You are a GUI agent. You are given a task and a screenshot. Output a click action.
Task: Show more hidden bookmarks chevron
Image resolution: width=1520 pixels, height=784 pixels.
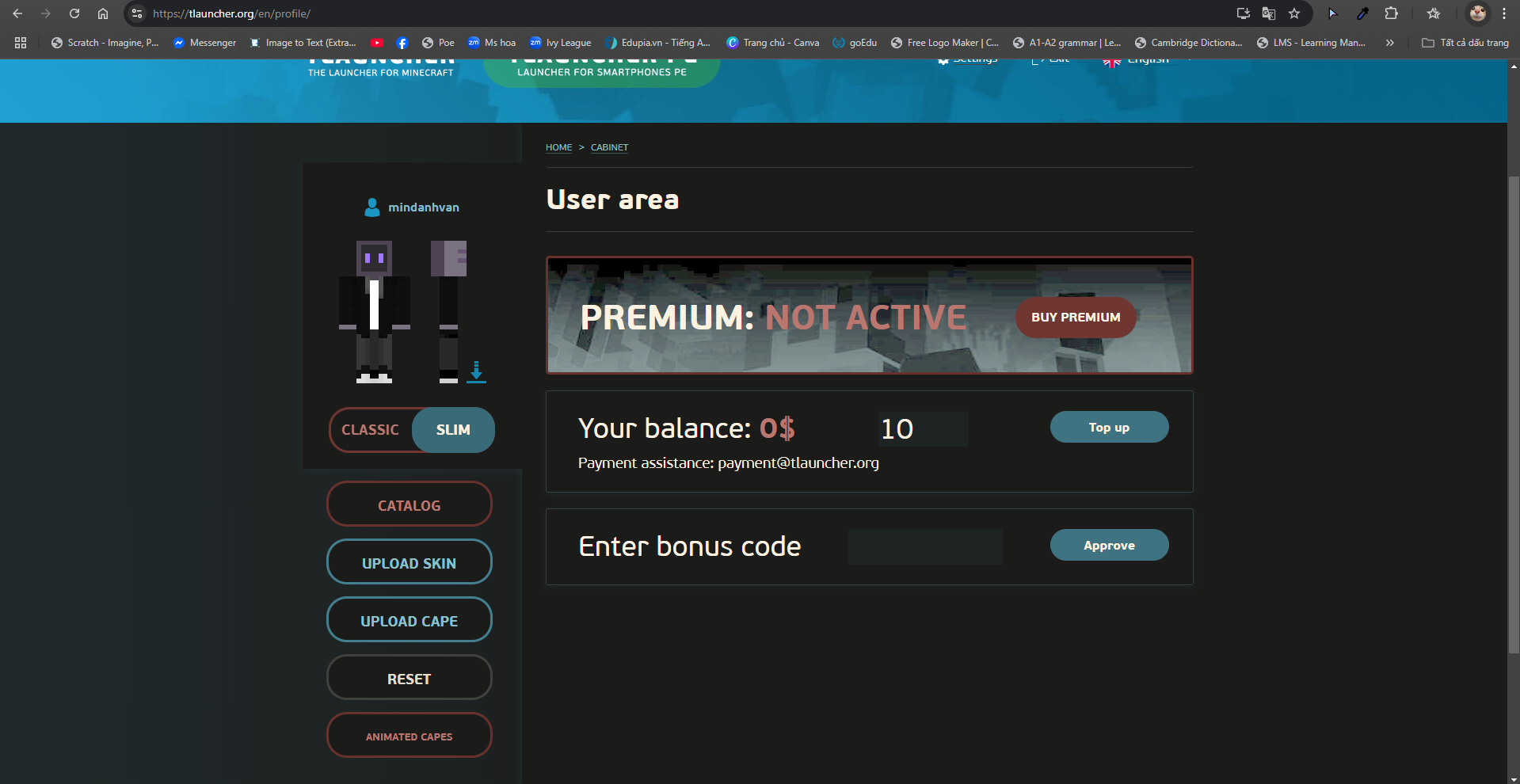click(1389, 43)
